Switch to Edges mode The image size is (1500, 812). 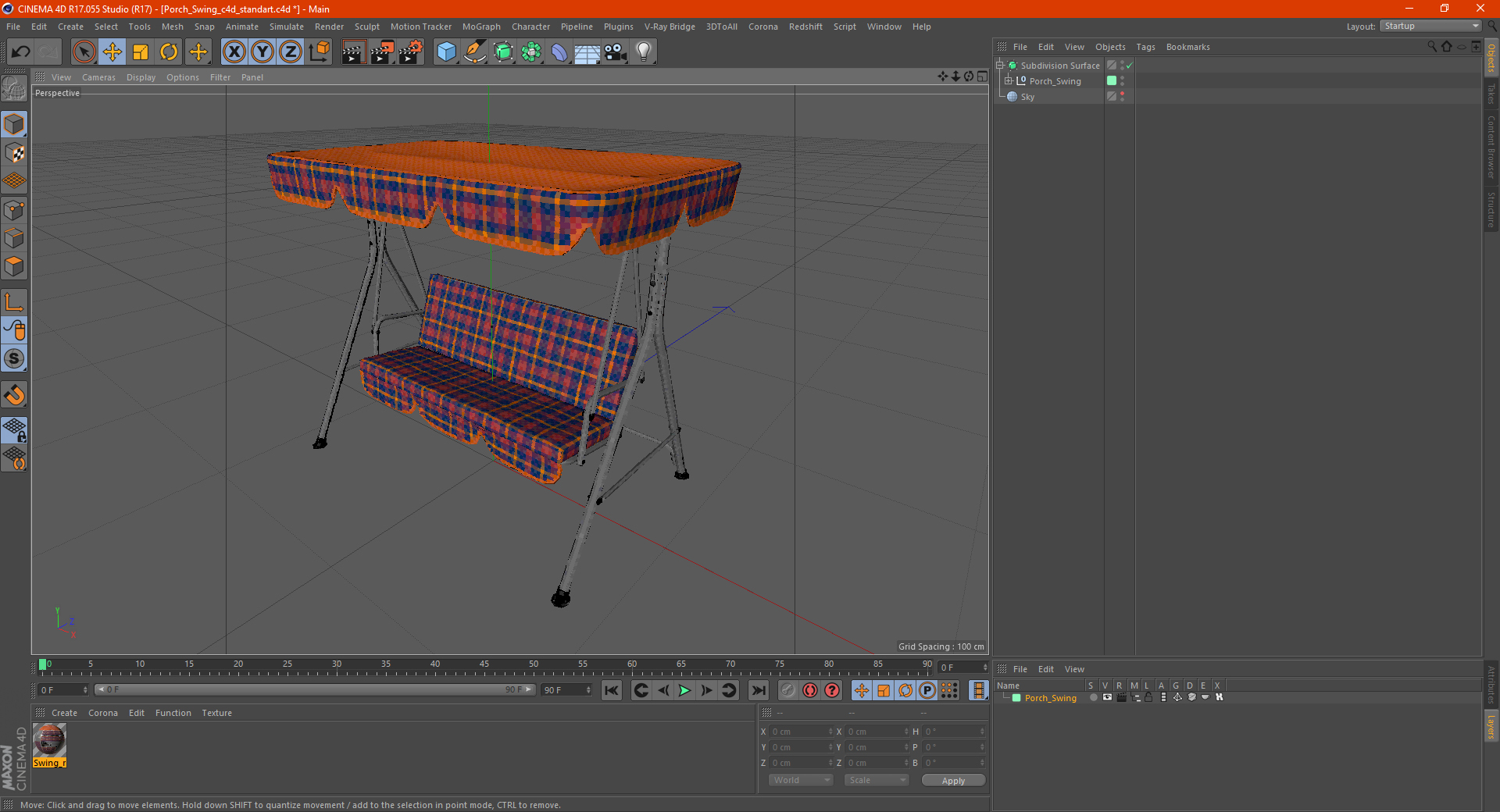14,238
